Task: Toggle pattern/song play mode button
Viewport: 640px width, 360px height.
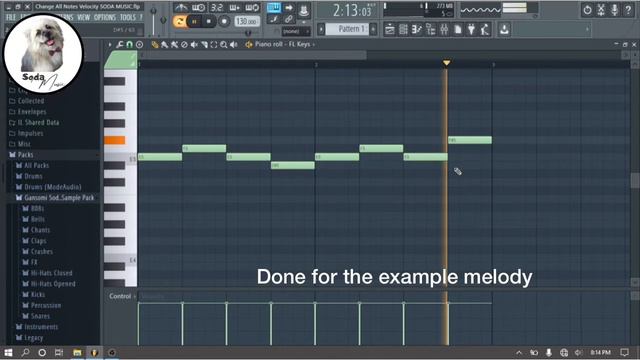Action: click(179, 21)
